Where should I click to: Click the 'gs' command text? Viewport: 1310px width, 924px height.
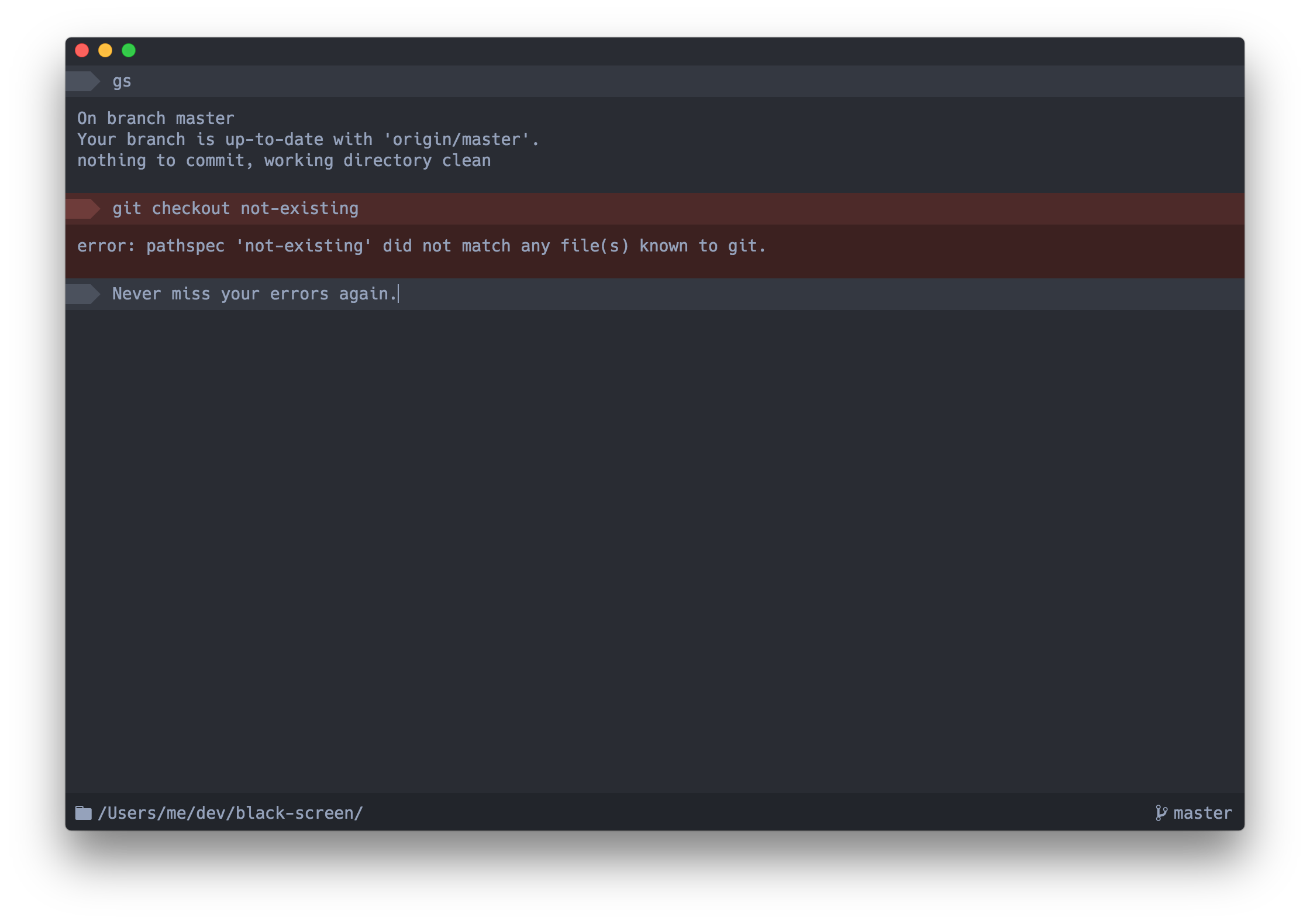coord(122,81)
